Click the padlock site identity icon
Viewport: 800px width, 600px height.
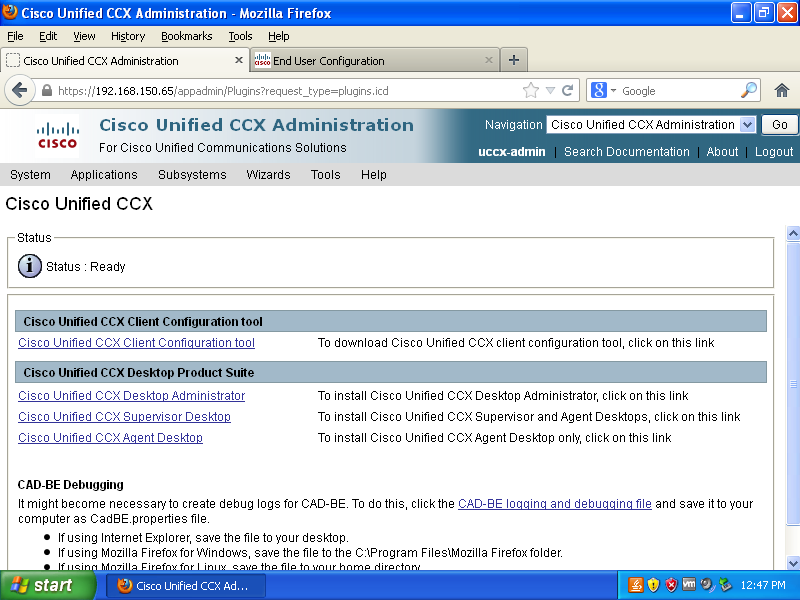[47, 91]
